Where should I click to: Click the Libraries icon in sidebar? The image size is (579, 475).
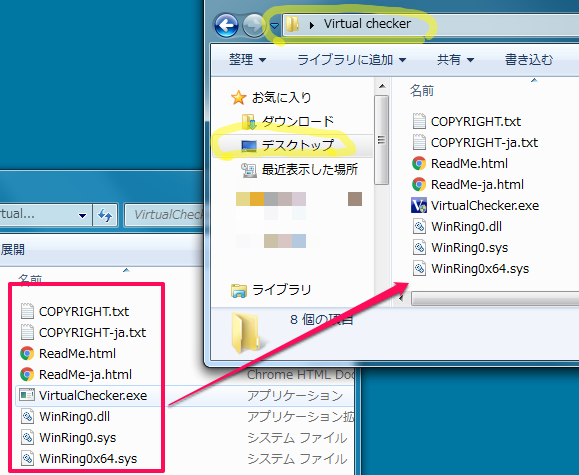coord(239,291)
